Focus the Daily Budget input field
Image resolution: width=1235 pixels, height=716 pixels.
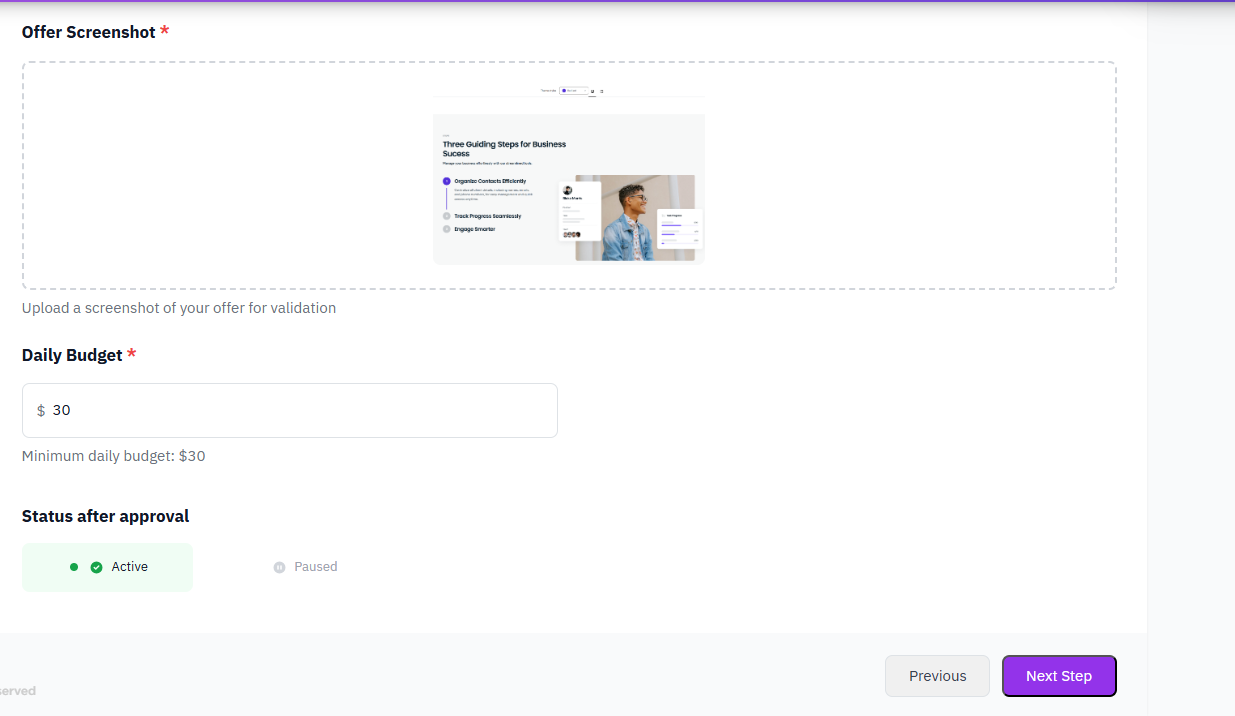point(300,411)
